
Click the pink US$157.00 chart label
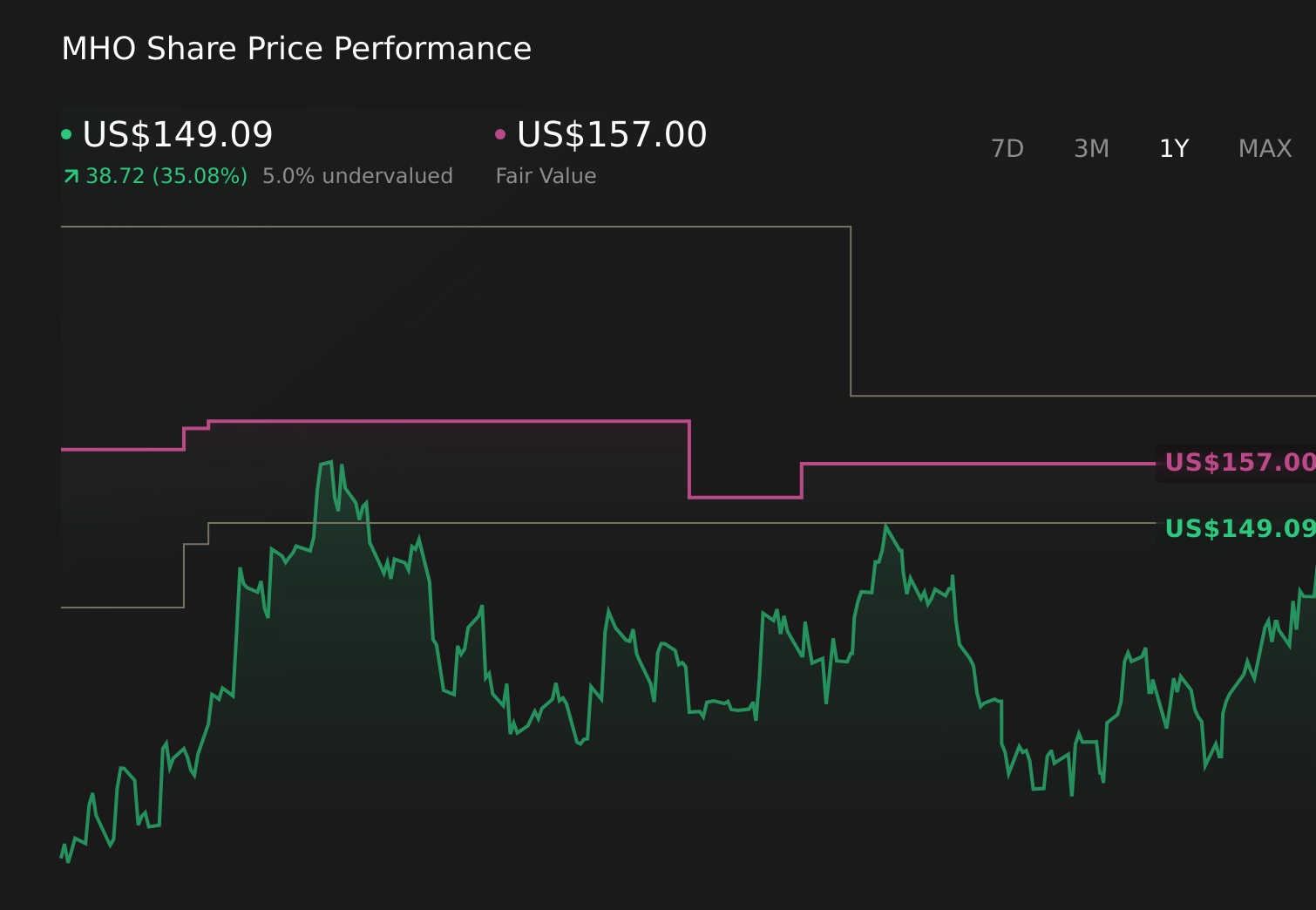point(1239,463)
